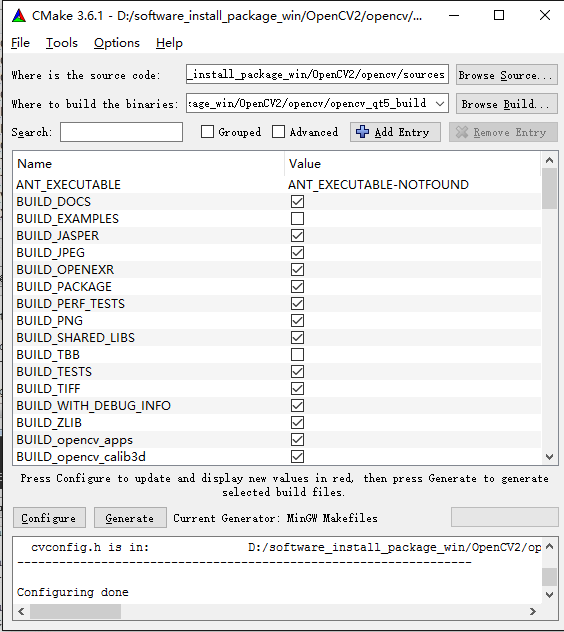This screenshot has height=632, width=564.
Task: Click the output log scroll right arrow
Action: point(533,611)
